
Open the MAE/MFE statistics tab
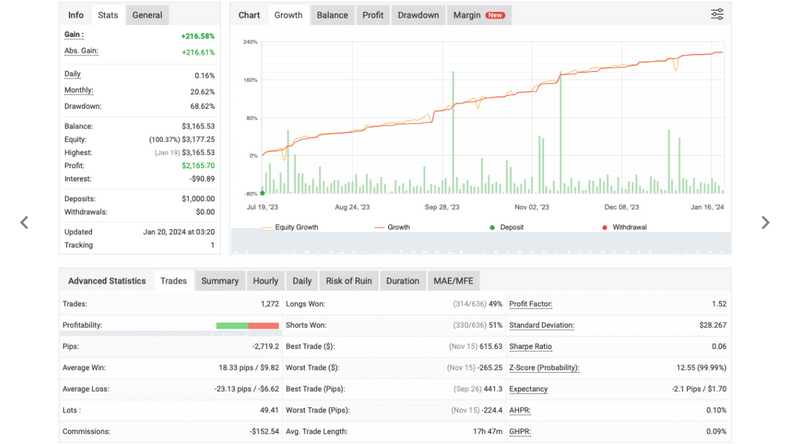click(x=453, y=281)
